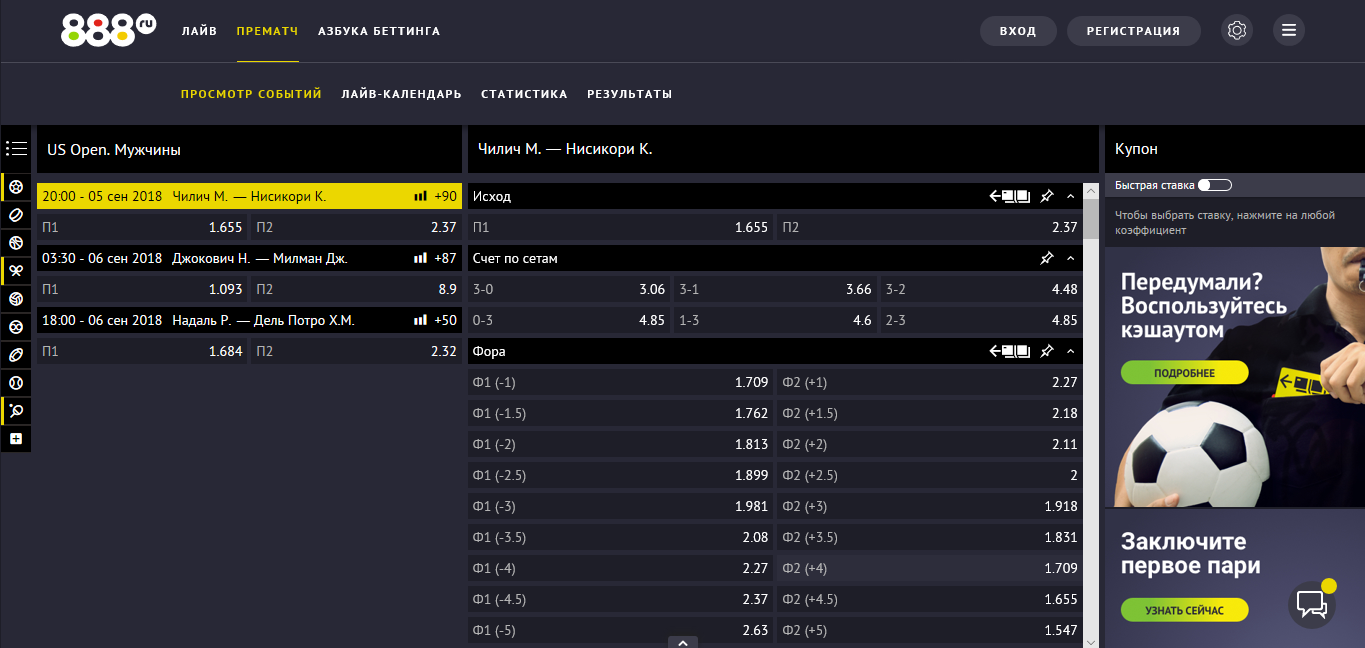Click Подробнее on the cashout banner
1365x648 pixels.
pos(1185,373)
